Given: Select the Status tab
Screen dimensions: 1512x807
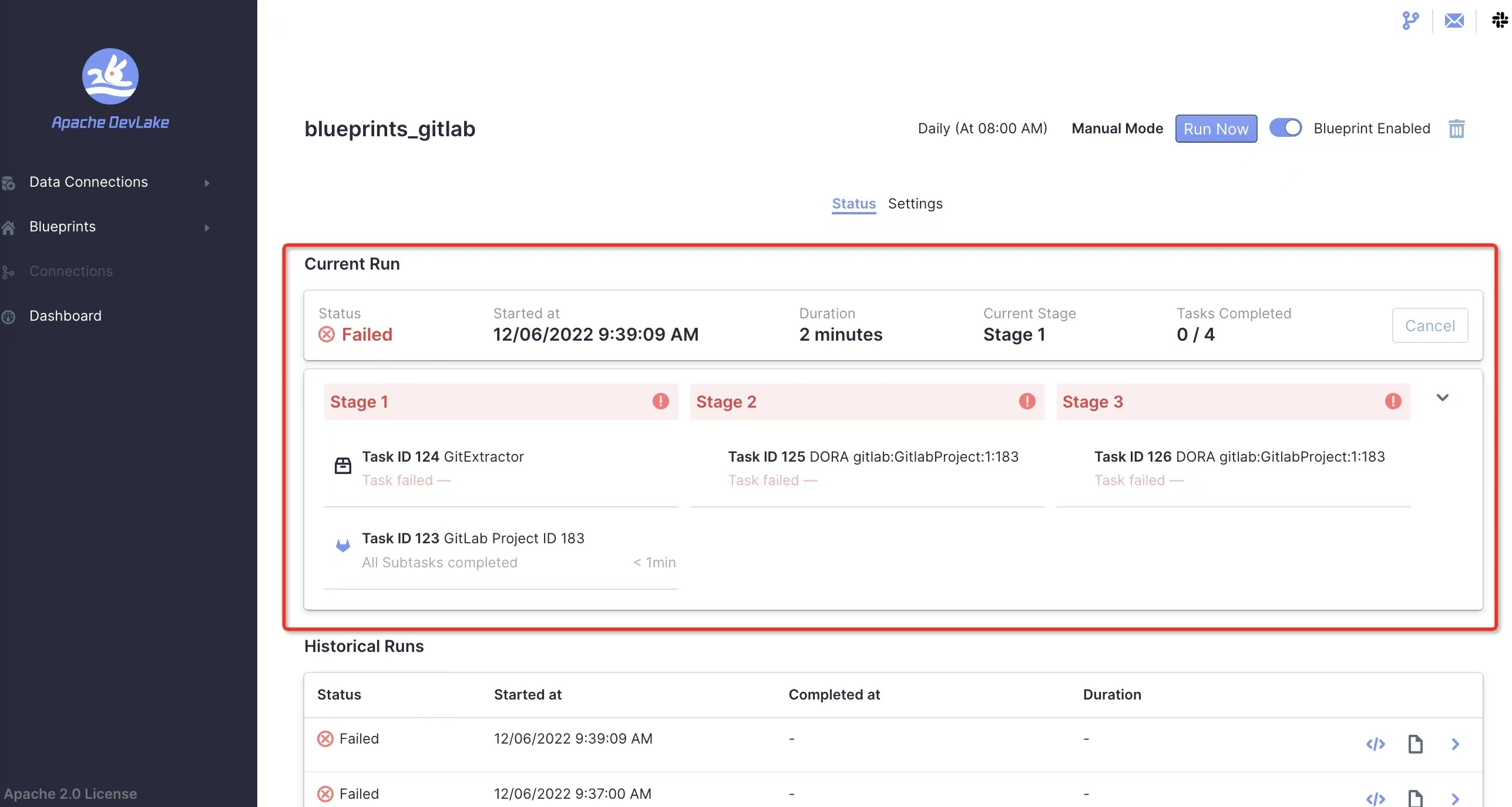Looking at the screenshot, I should click(854, 204).
